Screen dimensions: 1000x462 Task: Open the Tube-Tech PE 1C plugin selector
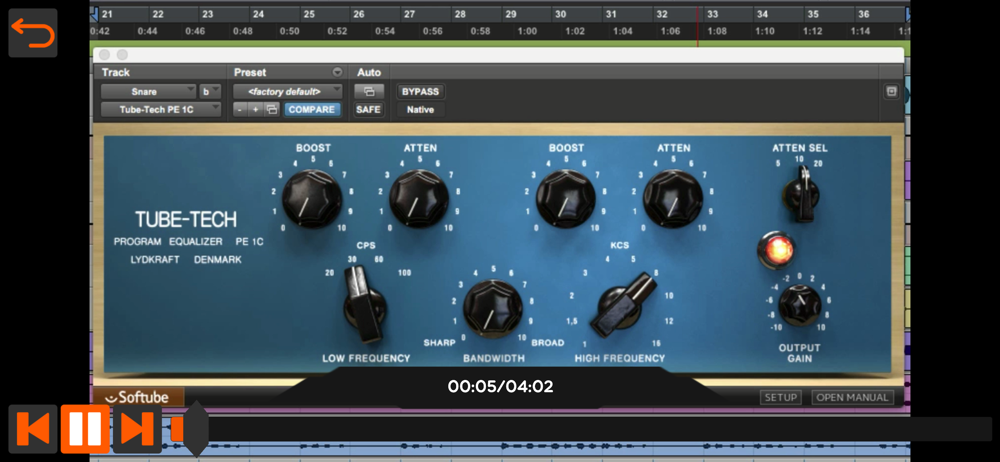[160, 109]
